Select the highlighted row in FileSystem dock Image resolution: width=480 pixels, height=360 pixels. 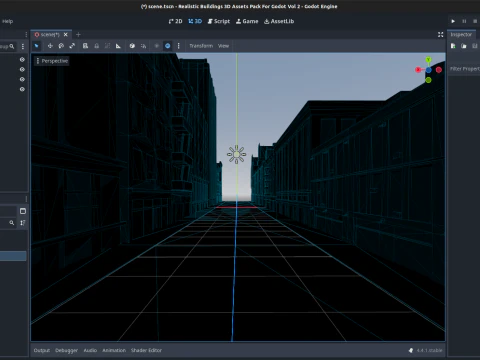click(x=13, y=256)
